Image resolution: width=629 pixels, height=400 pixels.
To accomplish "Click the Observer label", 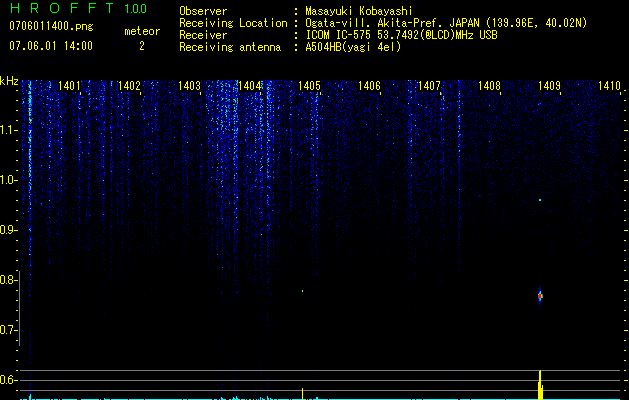I will 203,11.
